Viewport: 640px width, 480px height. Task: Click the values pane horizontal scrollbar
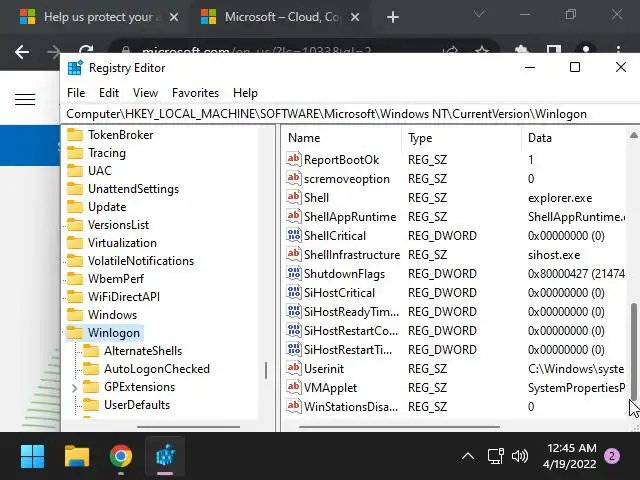tap(399, 427)
